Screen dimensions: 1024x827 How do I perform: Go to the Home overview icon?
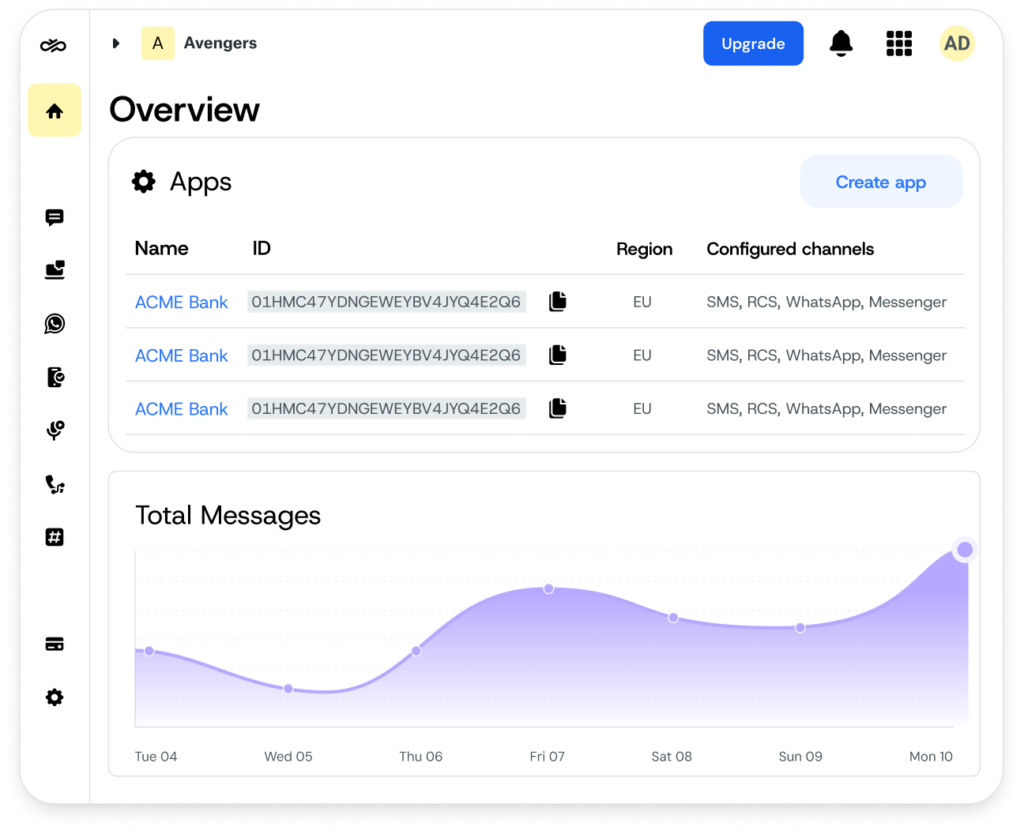click(x=54, y=110)
